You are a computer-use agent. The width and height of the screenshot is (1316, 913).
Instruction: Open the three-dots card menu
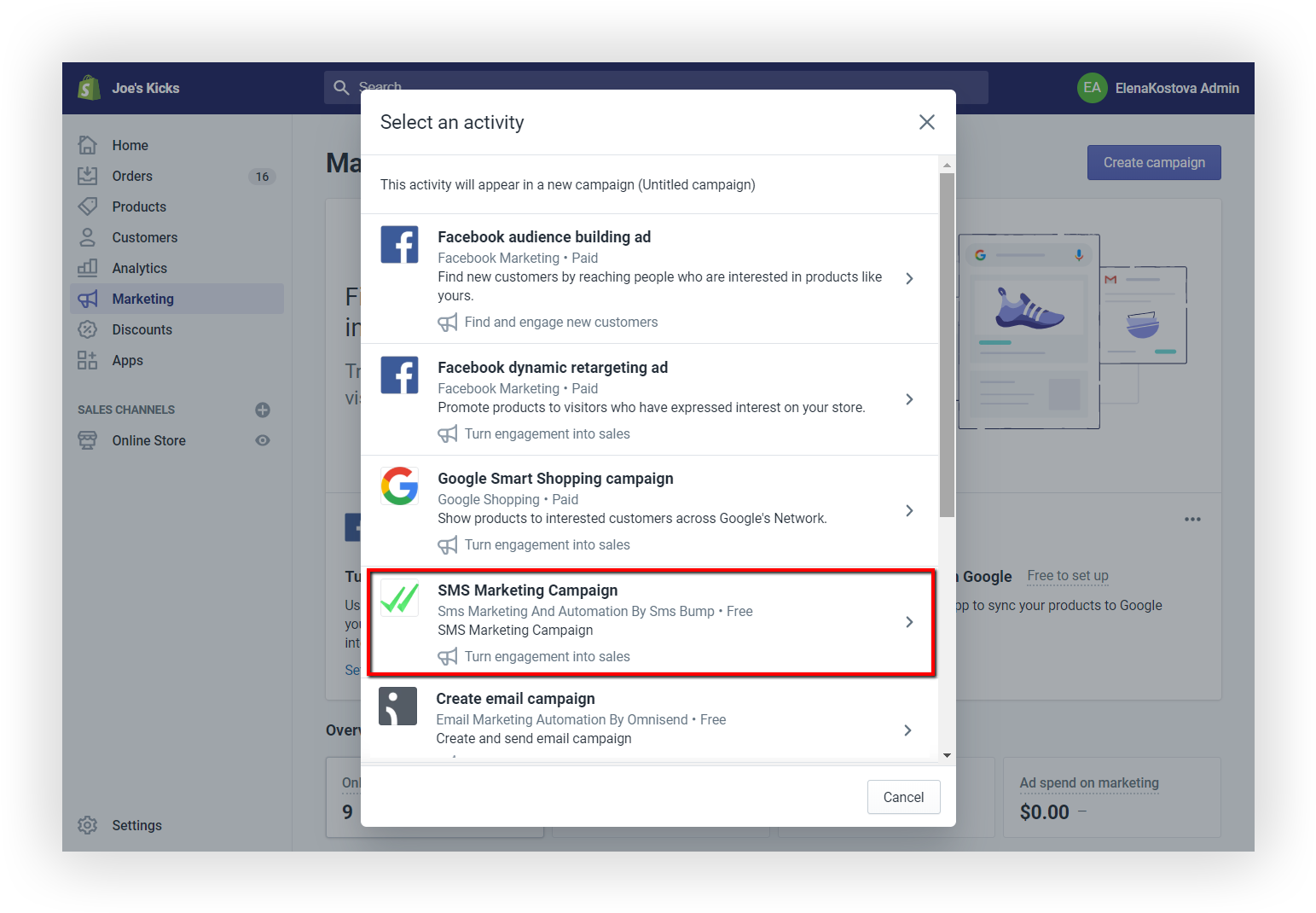click(x=1192, y=519)
